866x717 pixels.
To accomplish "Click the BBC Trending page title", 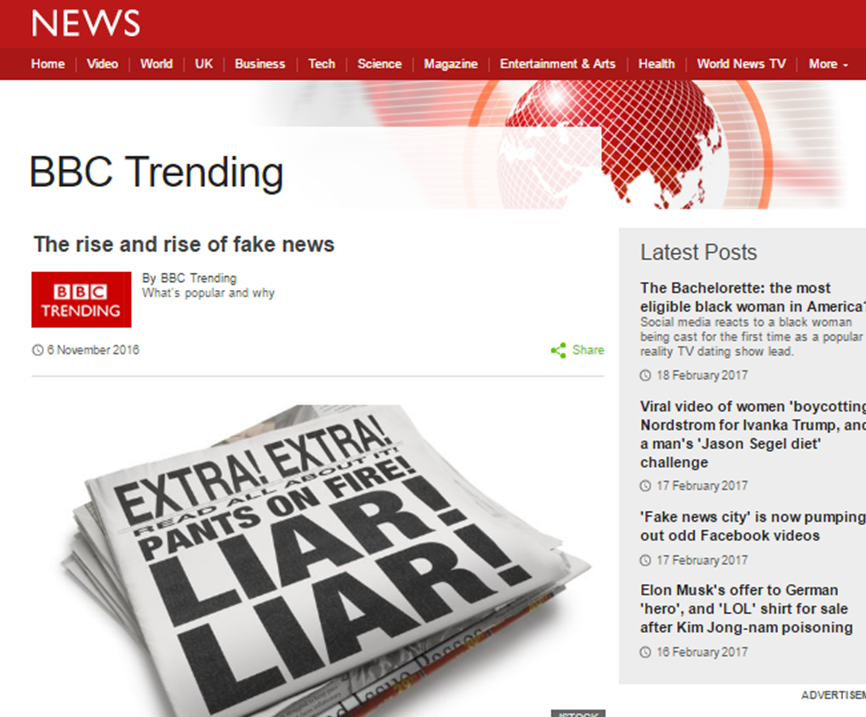I will point(156,172).
